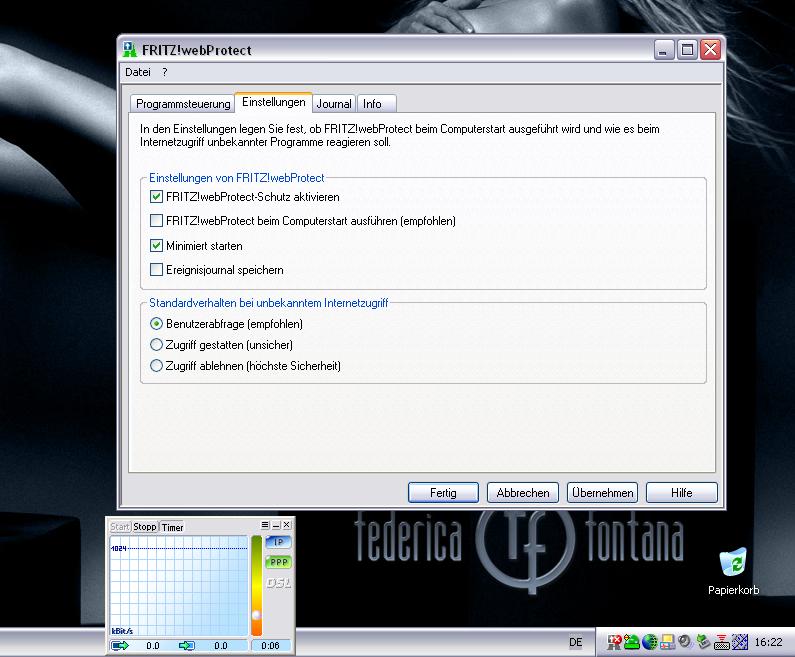Choose Zugriff ablehnen (höchste Sicherheit)
The width and height of the screenshot is (795, 657).
(x=156, y=366)
